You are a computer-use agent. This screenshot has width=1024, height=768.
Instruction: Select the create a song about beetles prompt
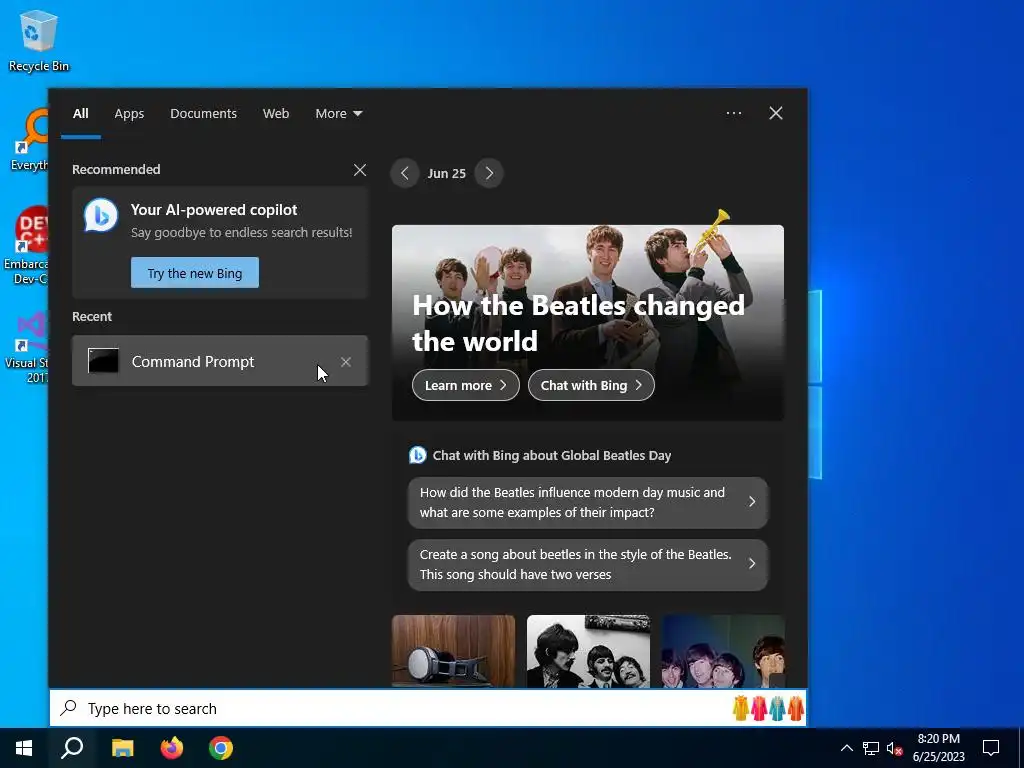588,564
